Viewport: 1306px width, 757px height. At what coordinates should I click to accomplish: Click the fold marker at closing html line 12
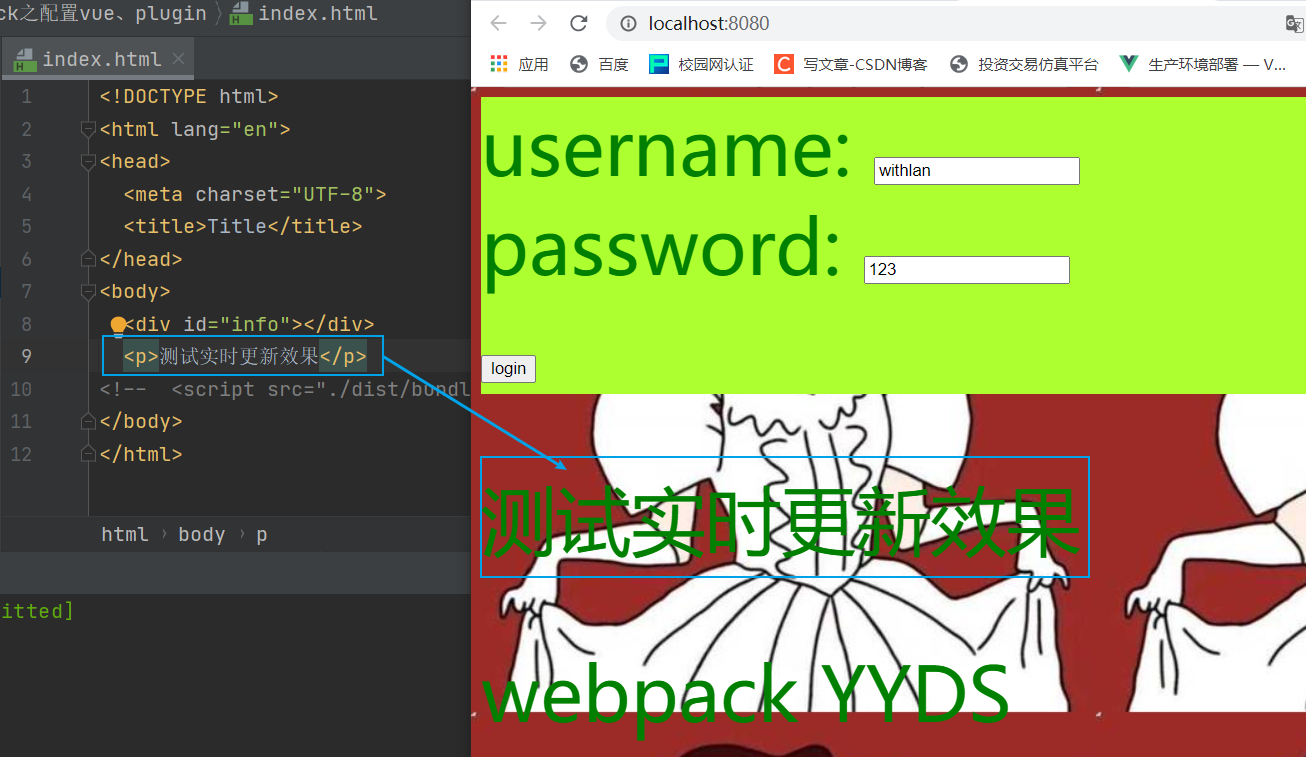click(x=88, y=454)
